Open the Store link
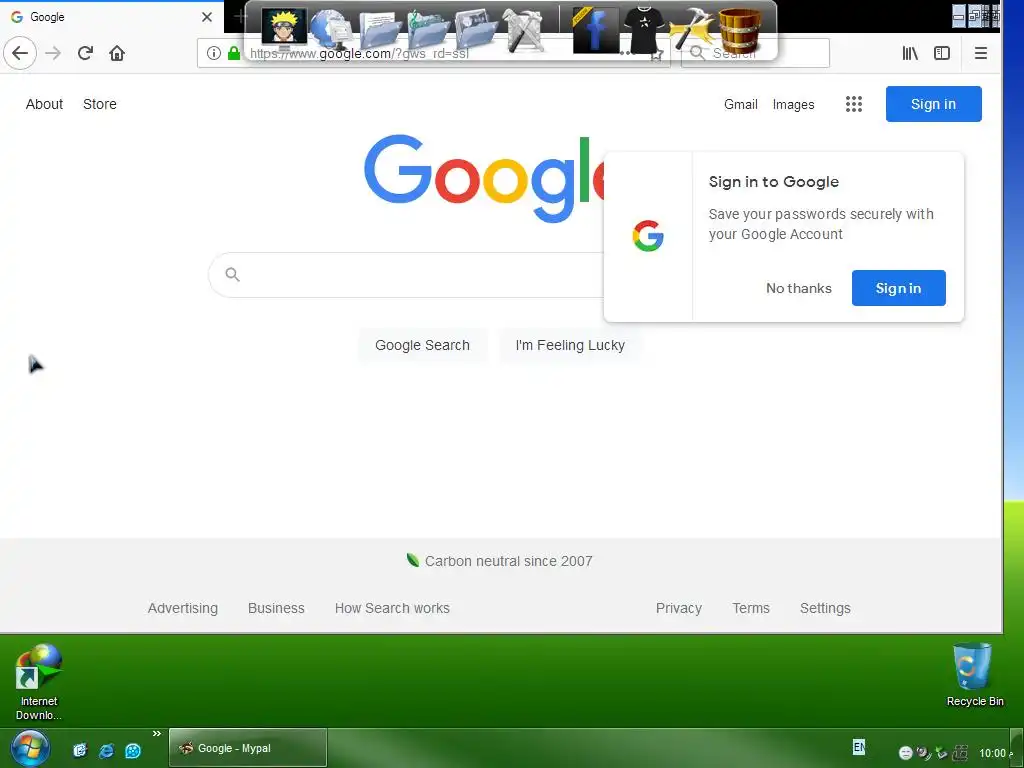This screenshot has width=1024, height=768. coord(100,104)
